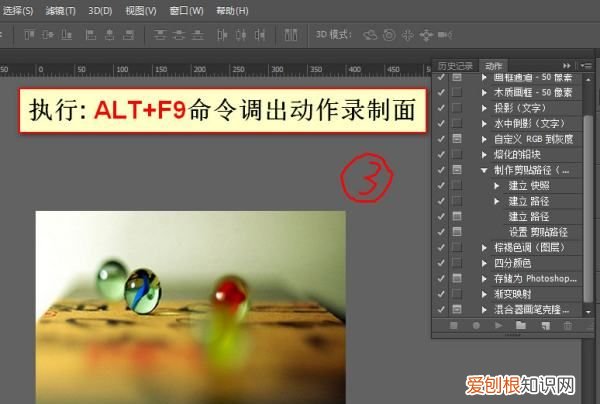
Task: Click the distribute bottom edges icon
Action: coord(197,35)
